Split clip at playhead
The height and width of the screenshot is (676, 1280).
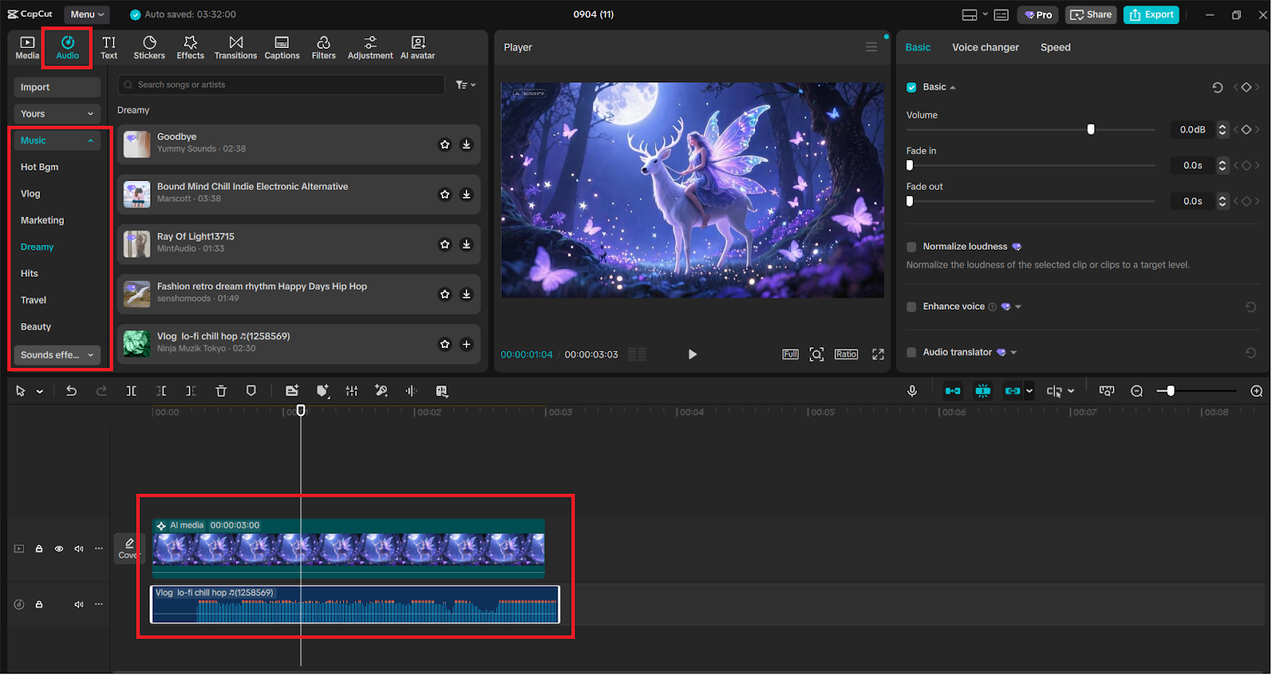click(x=131, y=391)
